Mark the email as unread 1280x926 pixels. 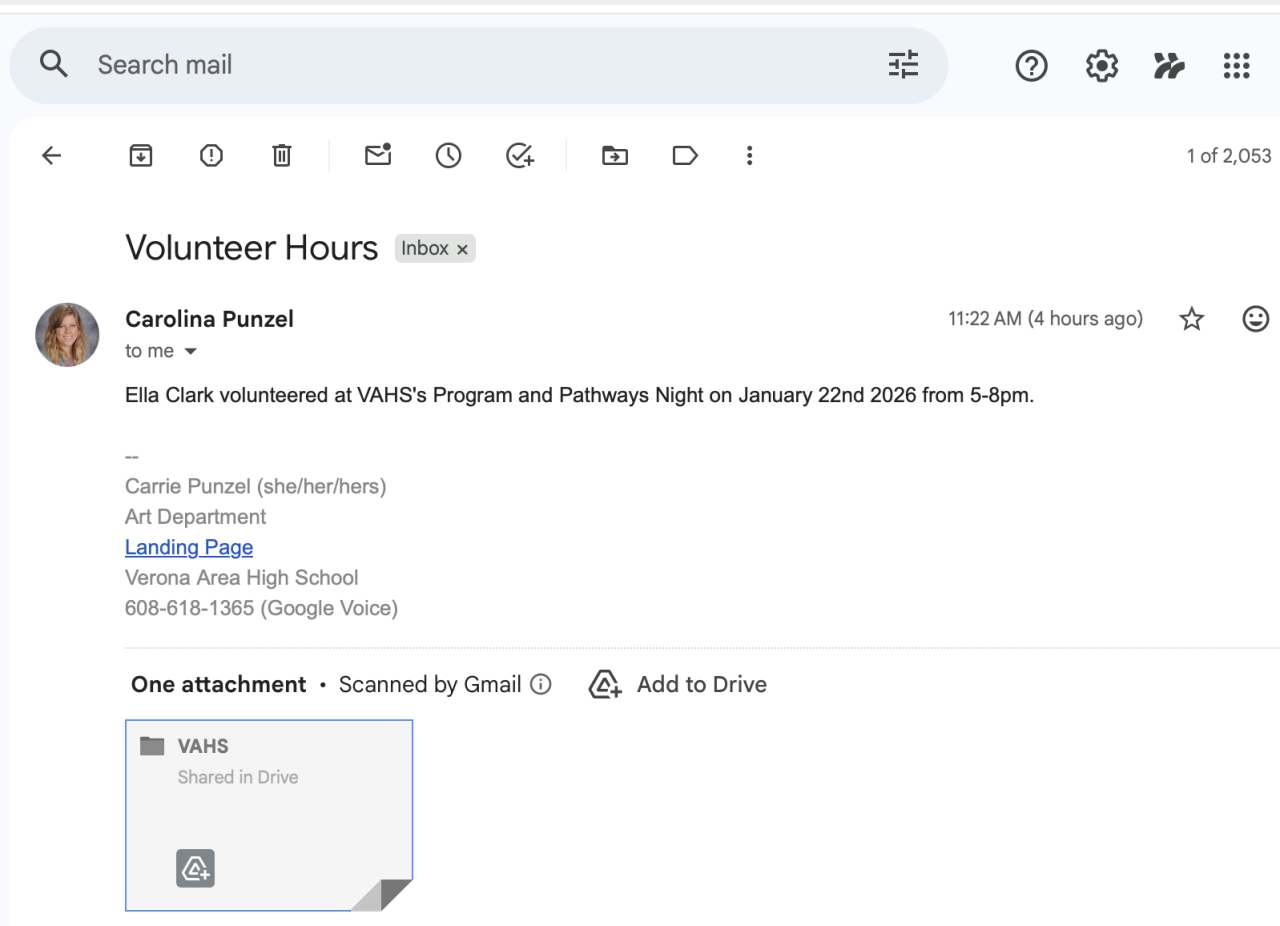(378, 155)
